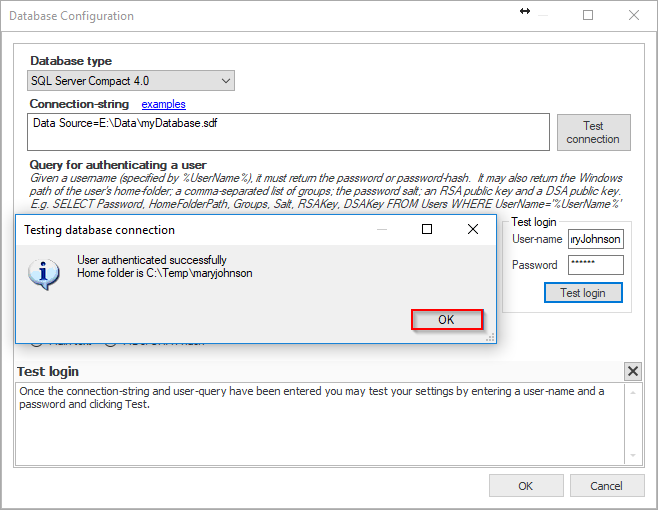Maximize the Database Configuration window

click(588, 16)
